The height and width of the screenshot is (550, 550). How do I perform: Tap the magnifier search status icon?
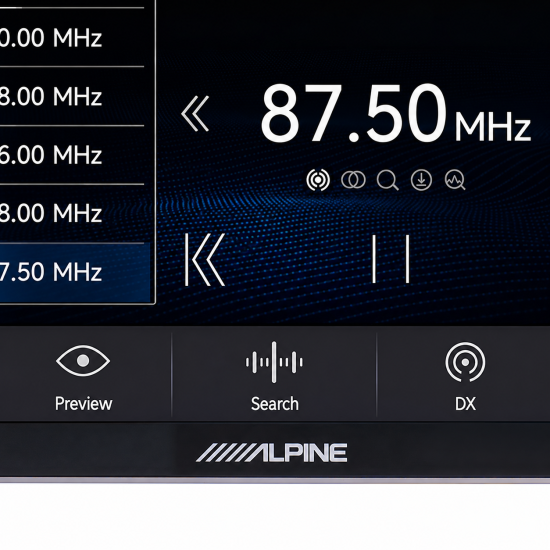point(387,180)
